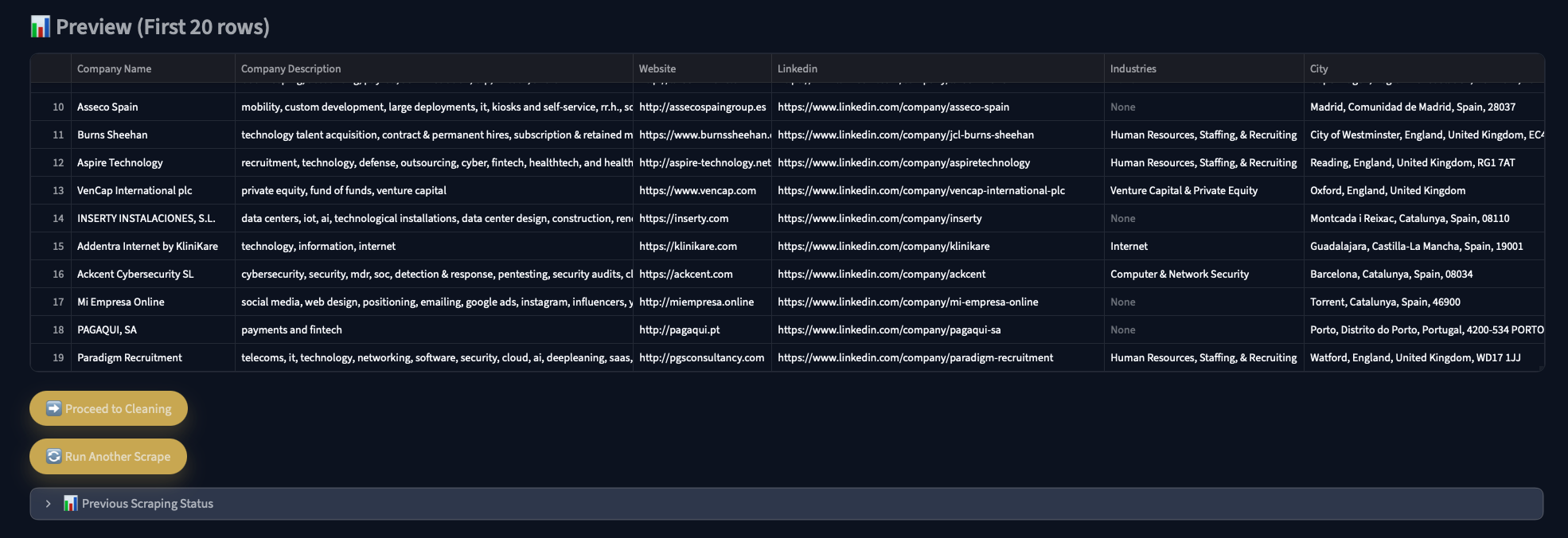This screenshot has width=1568, height=538.
Task: Click the linkedin.com/company/pagaqui-sa cell
Action: tap(938, 329)
